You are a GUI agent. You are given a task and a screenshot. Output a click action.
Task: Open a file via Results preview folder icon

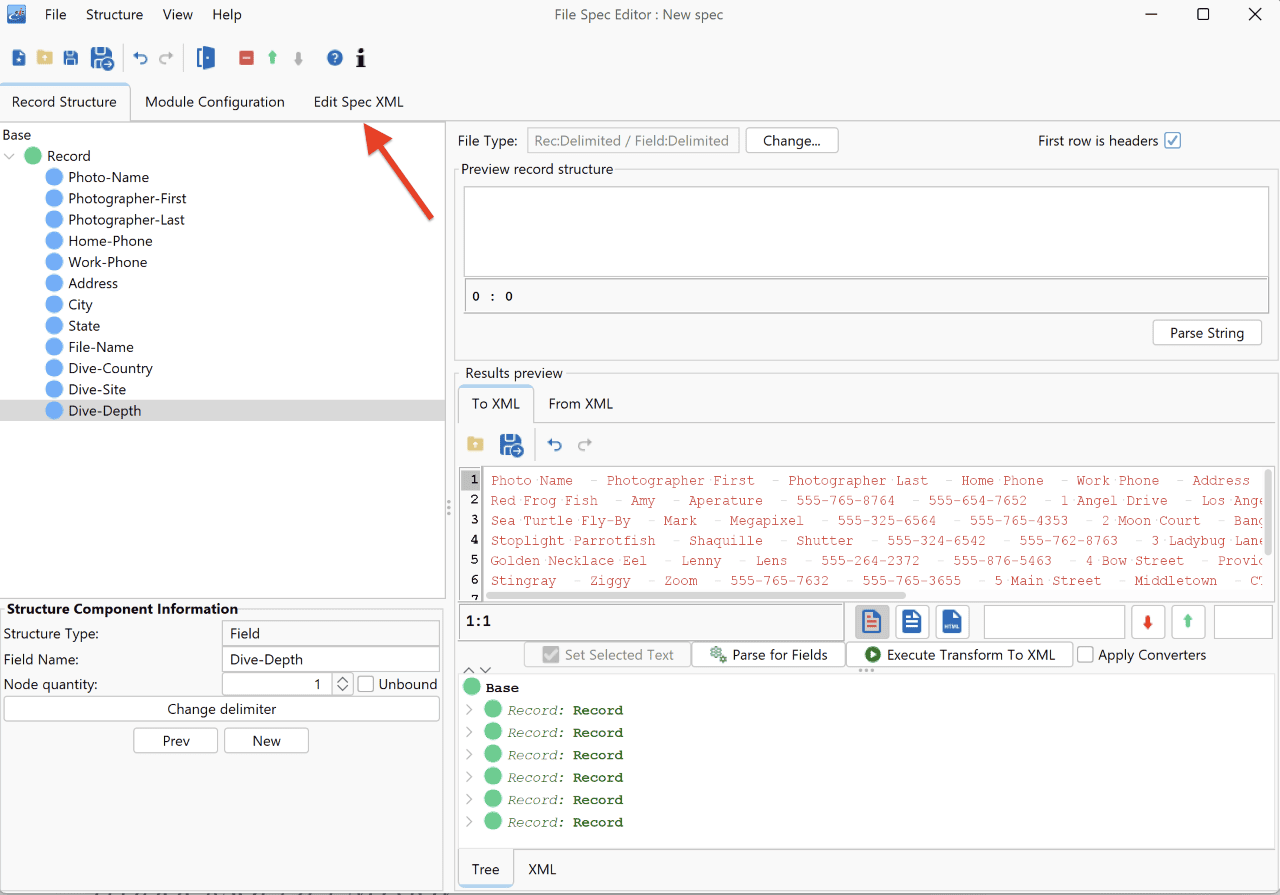[476, 444]
